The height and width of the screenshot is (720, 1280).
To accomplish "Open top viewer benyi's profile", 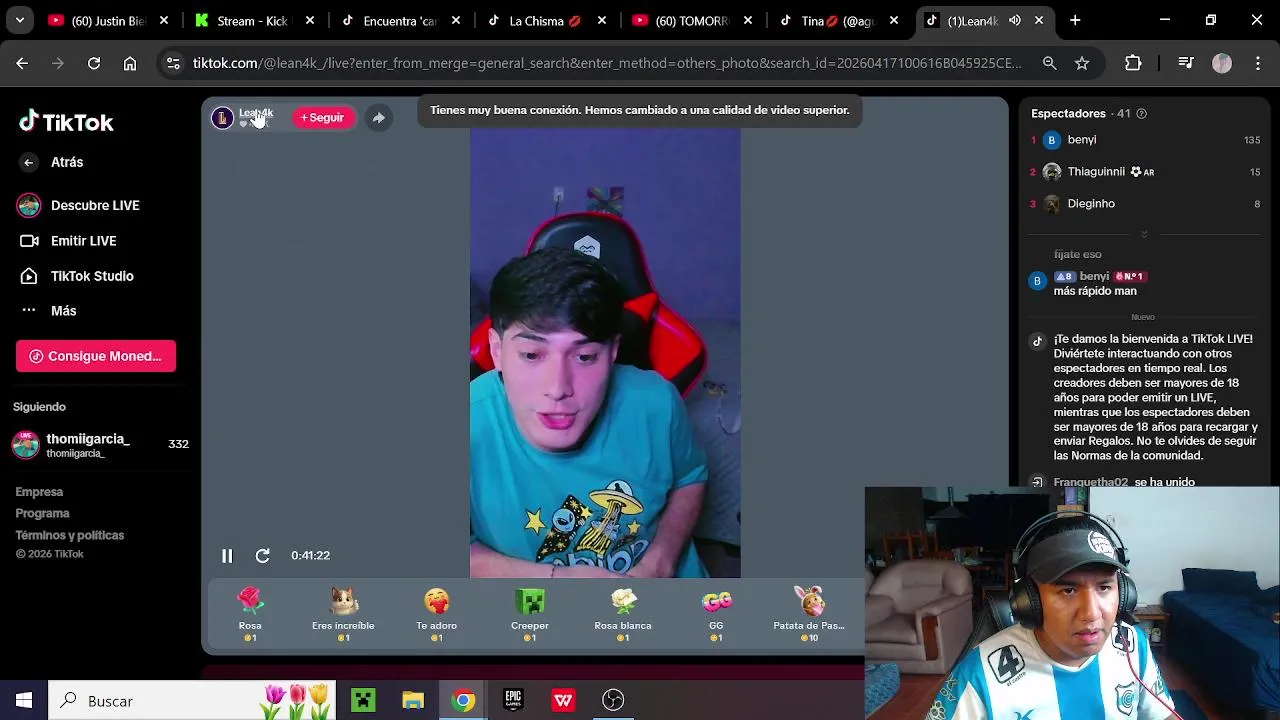I will [x=1082, y=140].
